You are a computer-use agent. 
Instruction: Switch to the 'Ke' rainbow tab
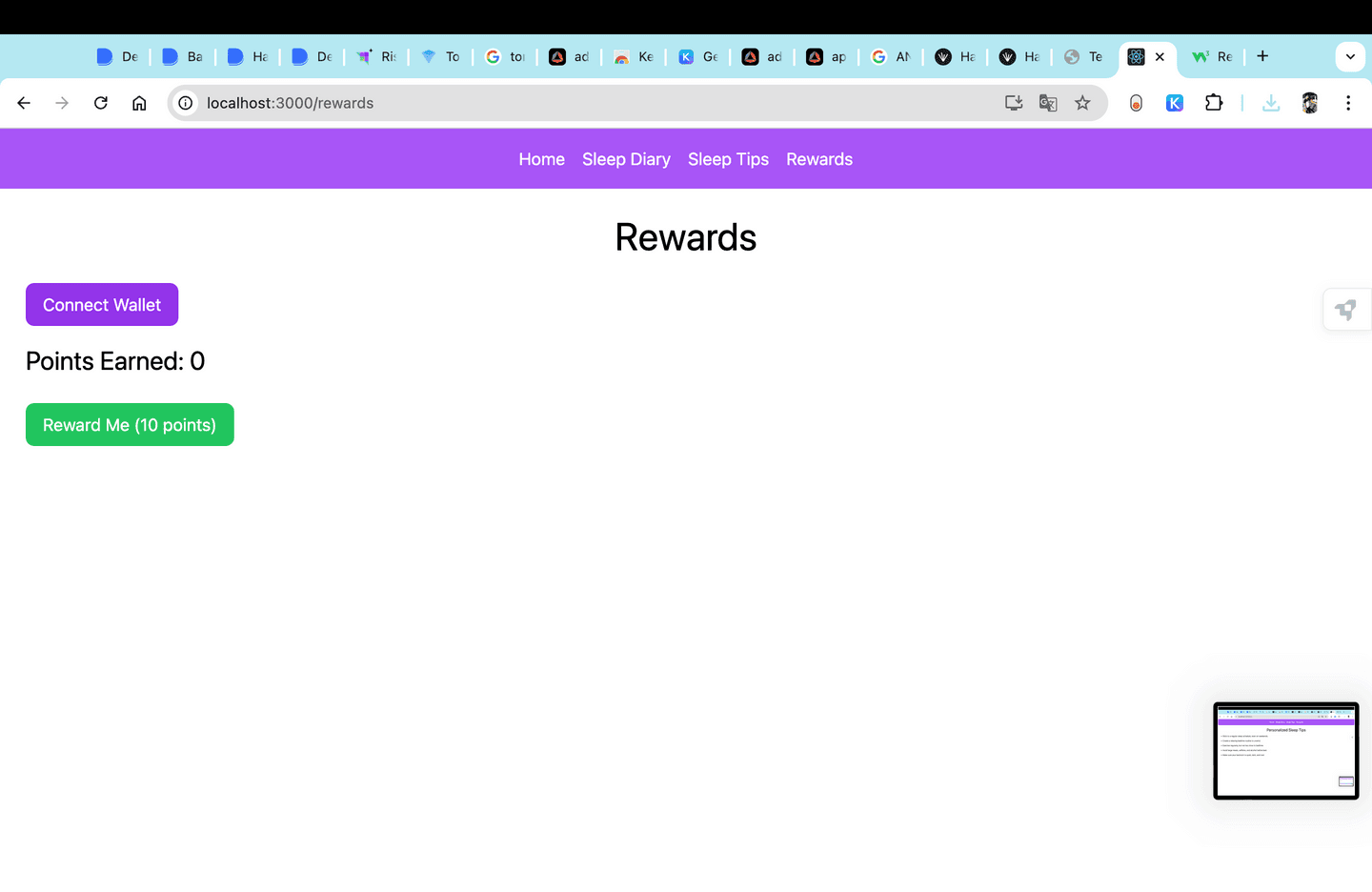coord(634,57)
